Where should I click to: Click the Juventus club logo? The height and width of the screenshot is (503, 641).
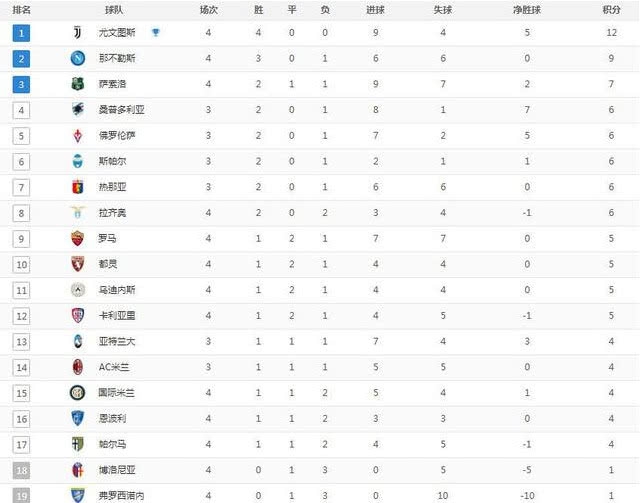pos(77,32)
